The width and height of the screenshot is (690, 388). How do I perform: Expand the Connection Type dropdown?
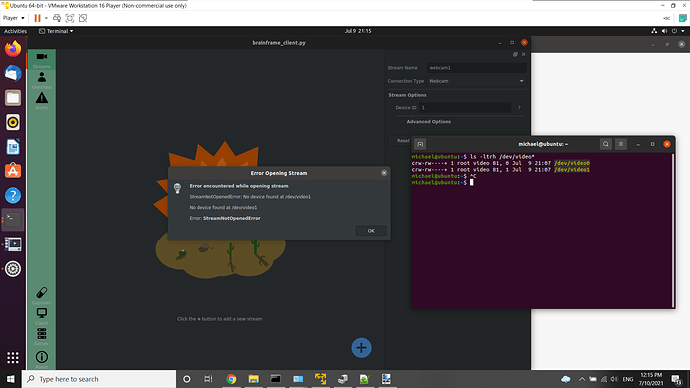pyautogui.click(x=477, y=81)
